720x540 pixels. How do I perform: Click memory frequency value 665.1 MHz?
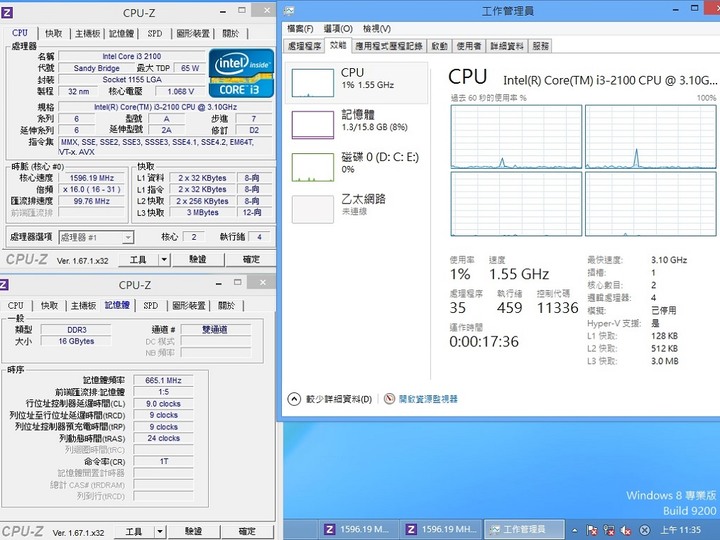pyautogui.click(x=163, y=380)
